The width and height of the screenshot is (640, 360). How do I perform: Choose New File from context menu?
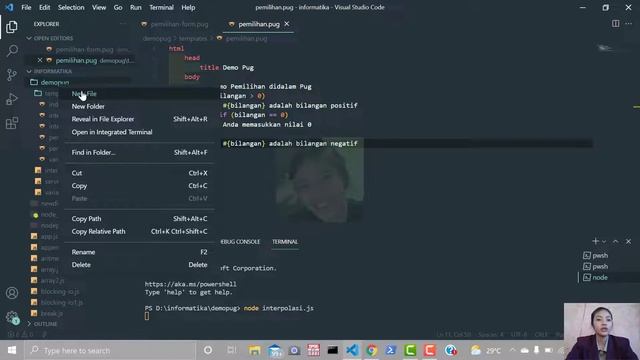click(x=139, y=93)
